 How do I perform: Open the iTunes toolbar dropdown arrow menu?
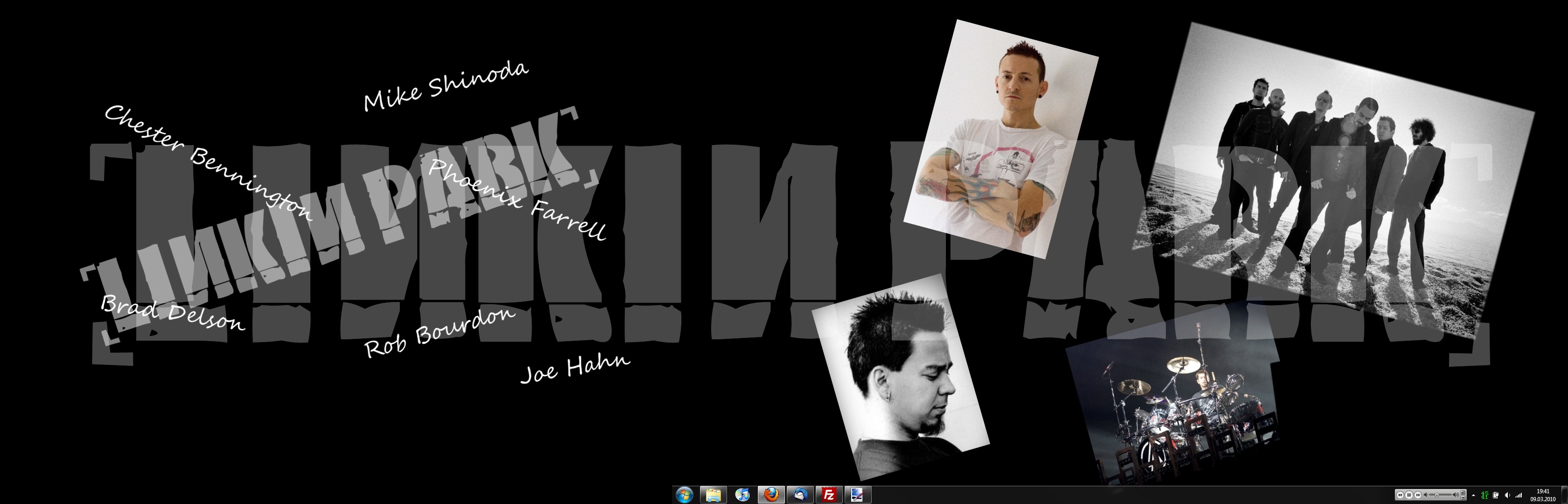pos(1463,498)
